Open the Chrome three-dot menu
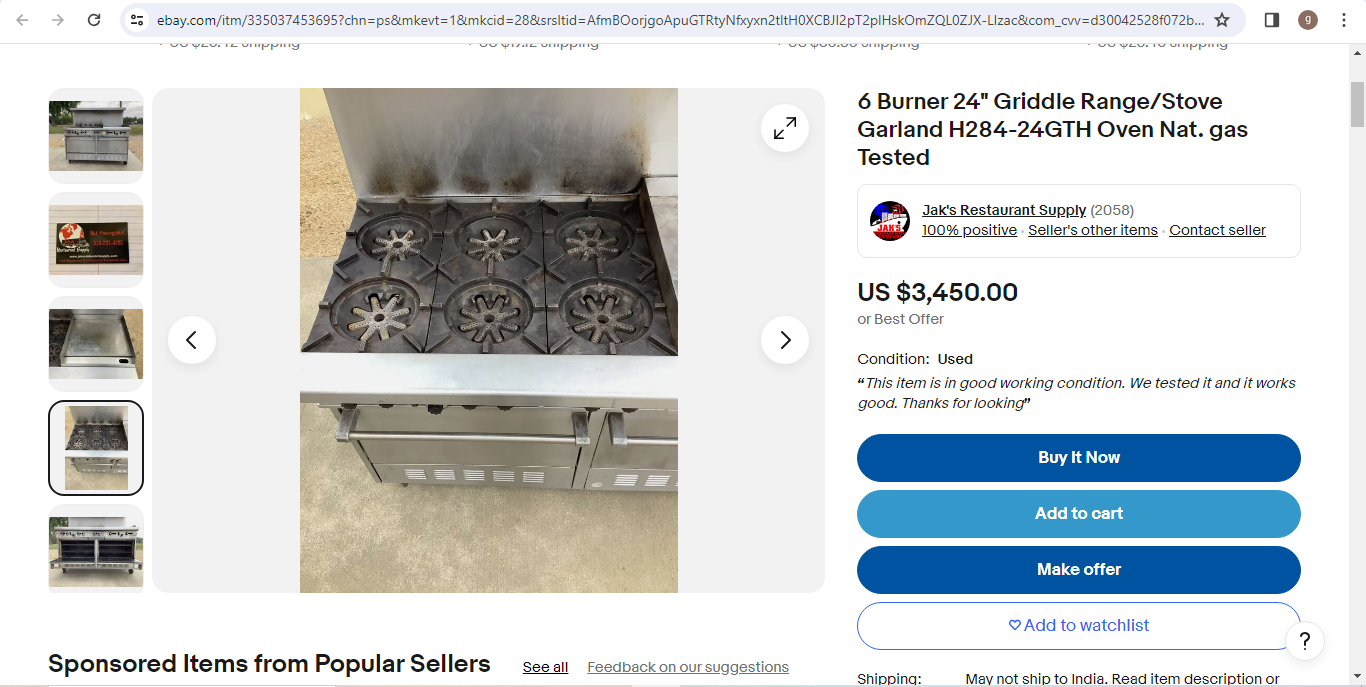Image resolution: width=1366 pixels, height=687 pixels. [x=1344, y=20]
